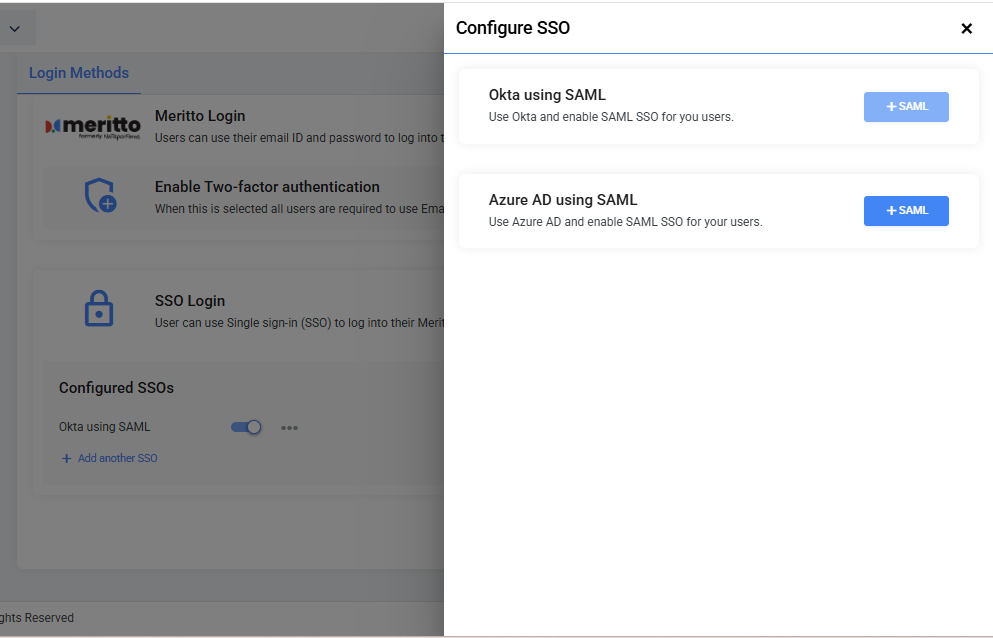Select Okta using SAML card title in panel
Image resolution: width=993 pixels, height=638 pixels.
[547, 96]
